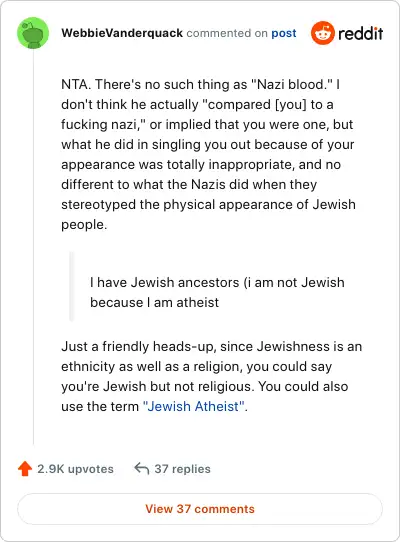Screen dimensions: 400x542
Task: Click the reply arrow icon
Action: coord(141,468)
